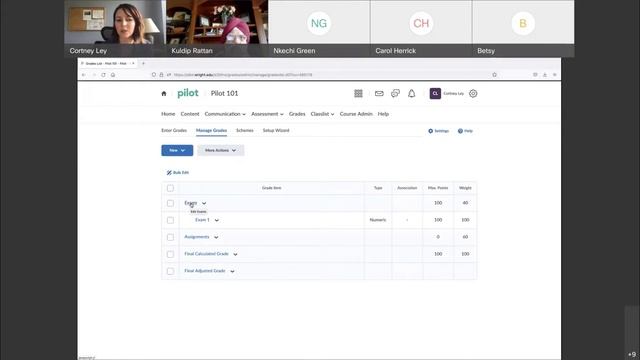
Task: Open the Exam 1 grade item link
Action: pos(202,220)
